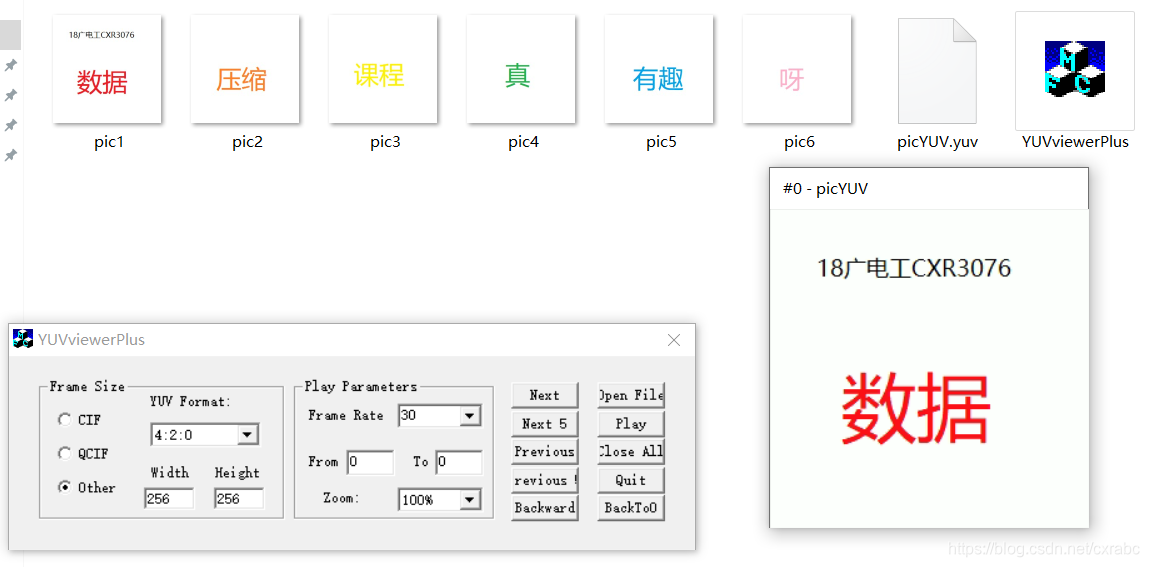Viewport: 1149px width, 567px height.
Task: Click the pic3 file name label
Action: click(x=385, y=143)
